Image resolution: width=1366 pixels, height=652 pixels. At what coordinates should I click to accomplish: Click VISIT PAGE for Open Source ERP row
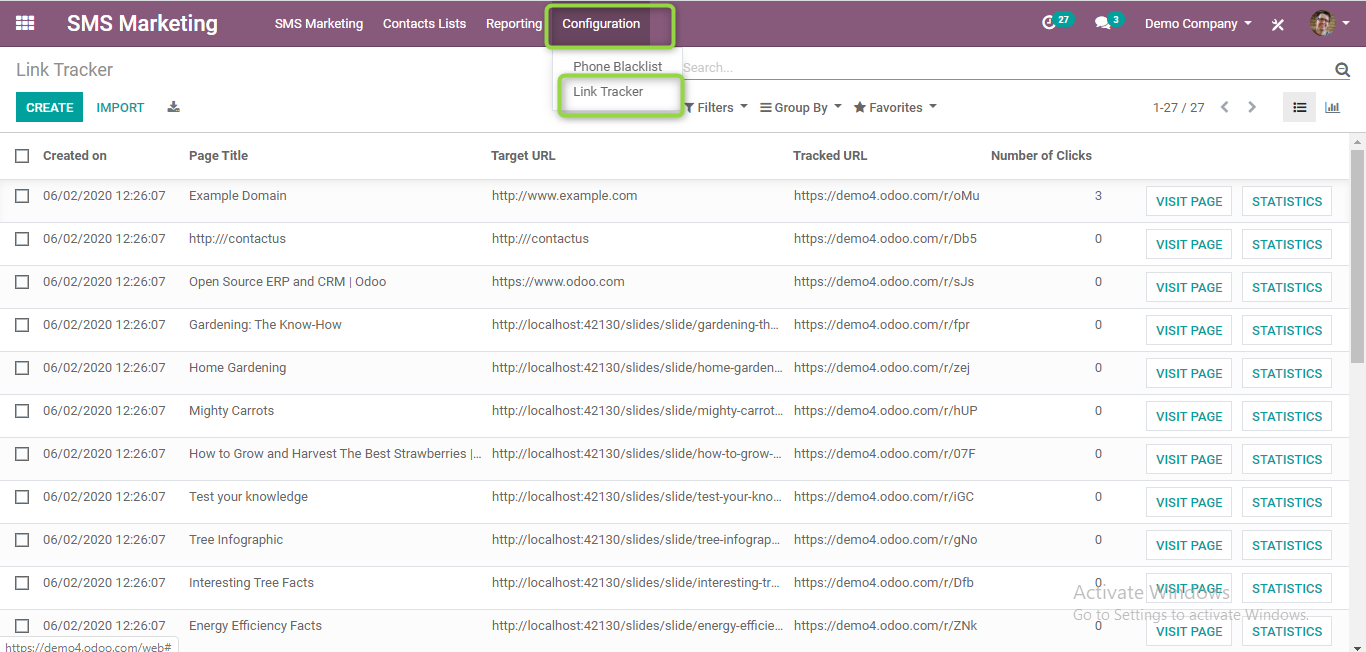click(1189, 287)
